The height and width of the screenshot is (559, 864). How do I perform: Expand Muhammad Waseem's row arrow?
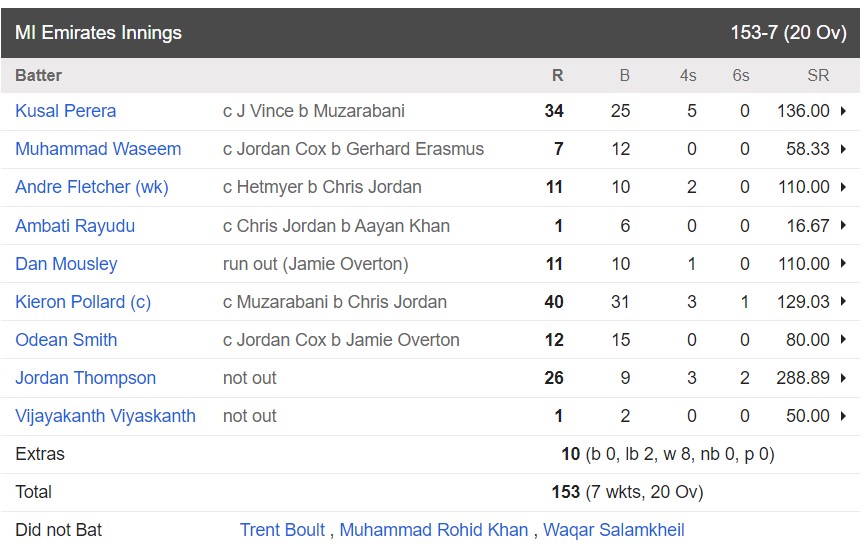[x=843, y=149]
